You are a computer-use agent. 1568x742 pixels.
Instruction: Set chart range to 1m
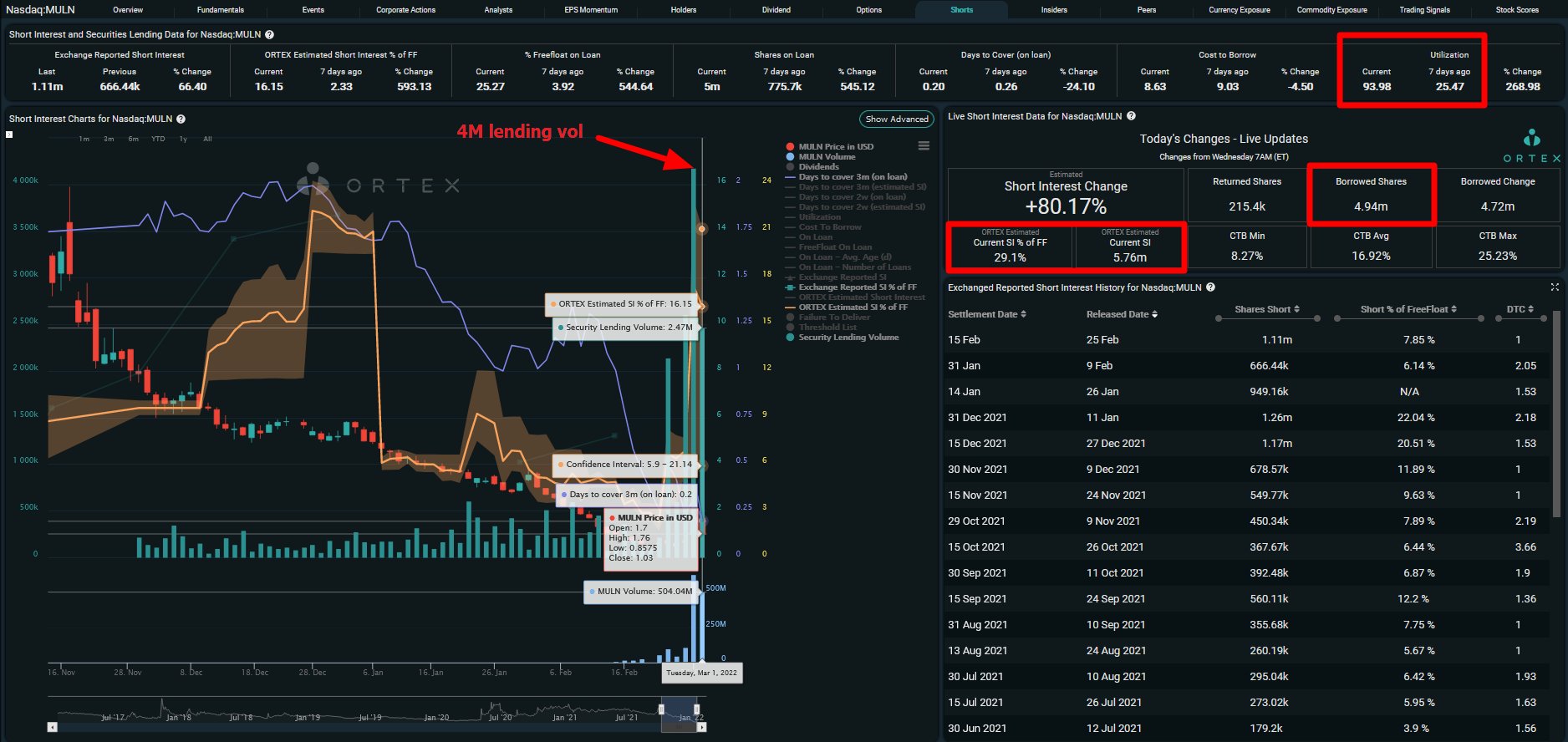coord(84,139)
